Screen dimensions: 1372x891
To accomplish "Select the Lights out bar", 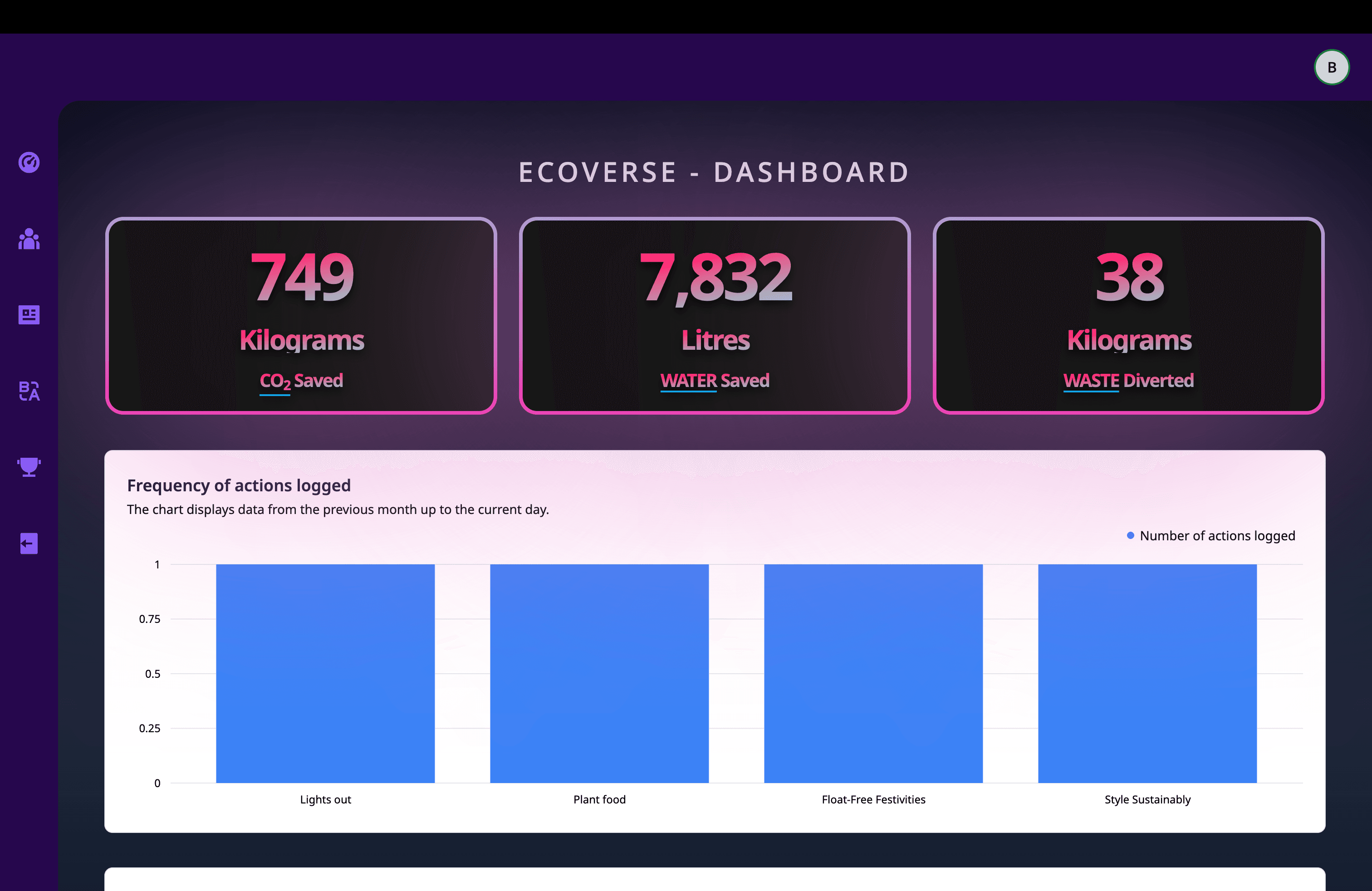I will point(325,673).
